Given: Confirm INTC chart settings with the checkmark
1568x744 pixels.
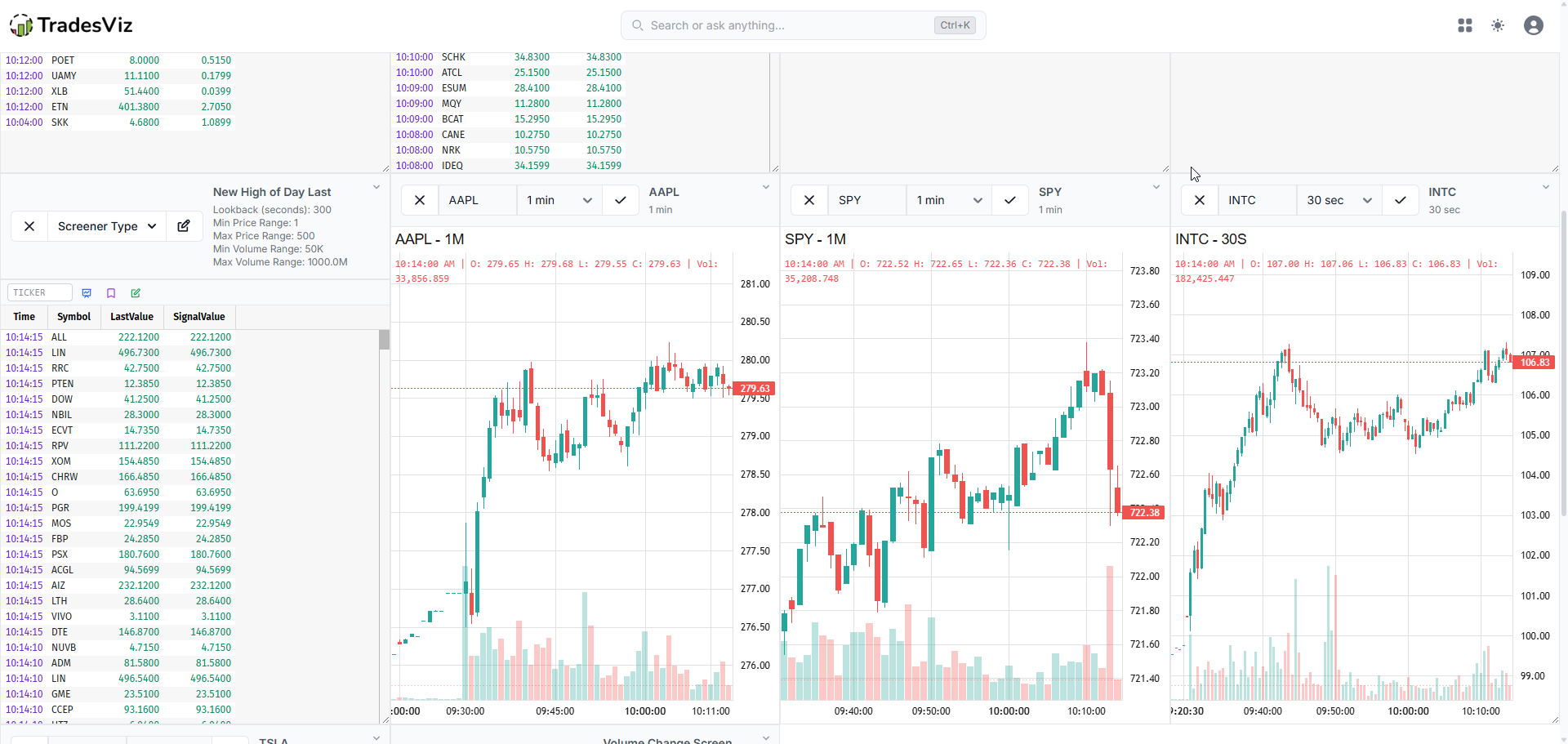Looking at the screenshot, I should coord(1401,200).
